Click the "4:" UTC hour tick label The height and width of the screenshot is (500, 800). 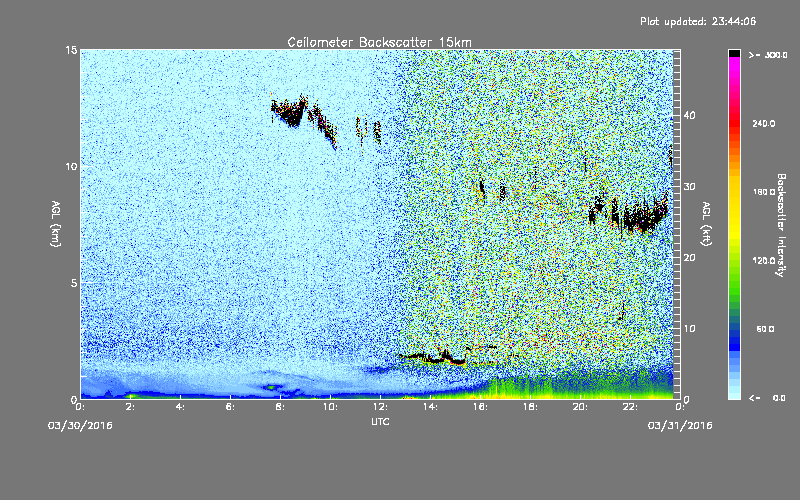[180, 407]
